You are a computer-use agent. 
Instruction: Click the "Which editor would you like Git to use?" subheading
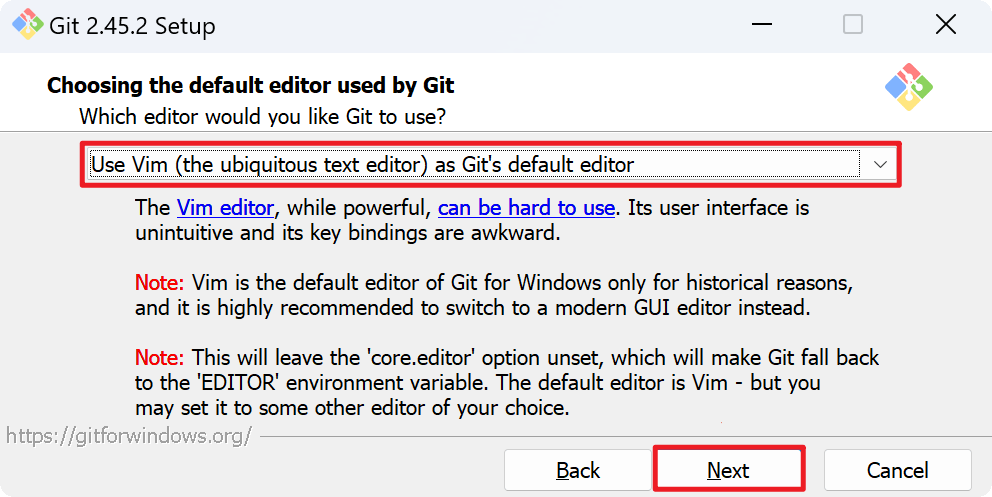(262, 116)
